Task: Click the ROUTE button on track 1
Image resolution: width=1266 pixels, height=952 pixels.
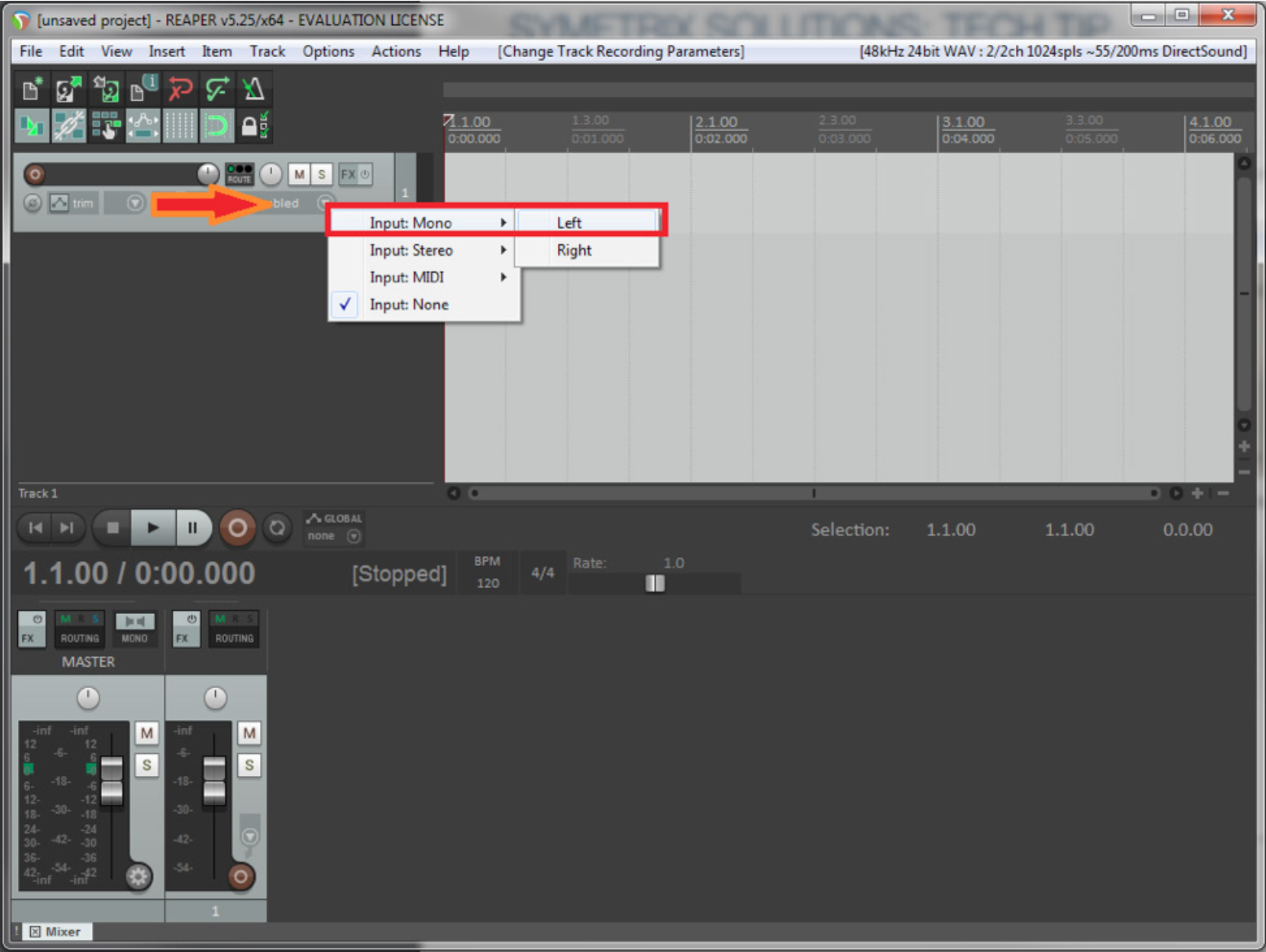Action: (x=239, y=173)
